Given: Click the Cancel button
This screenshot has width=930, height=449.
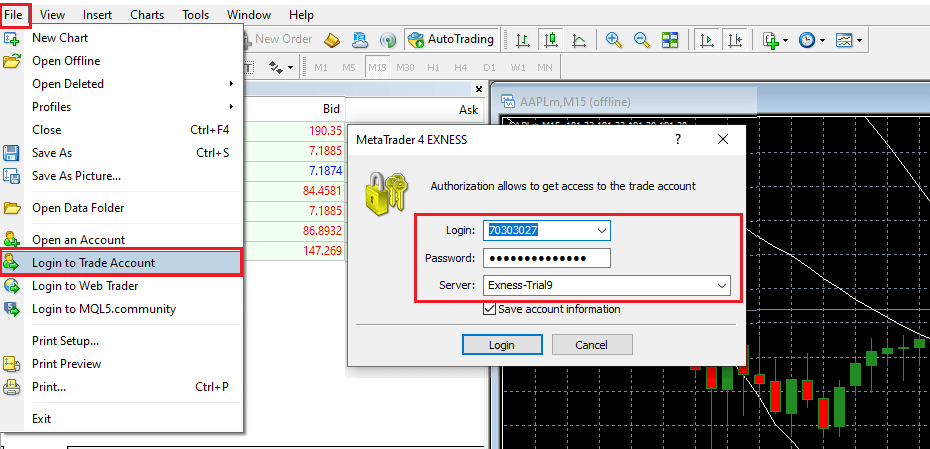Looking at the screenshot, I should (592, 345).
